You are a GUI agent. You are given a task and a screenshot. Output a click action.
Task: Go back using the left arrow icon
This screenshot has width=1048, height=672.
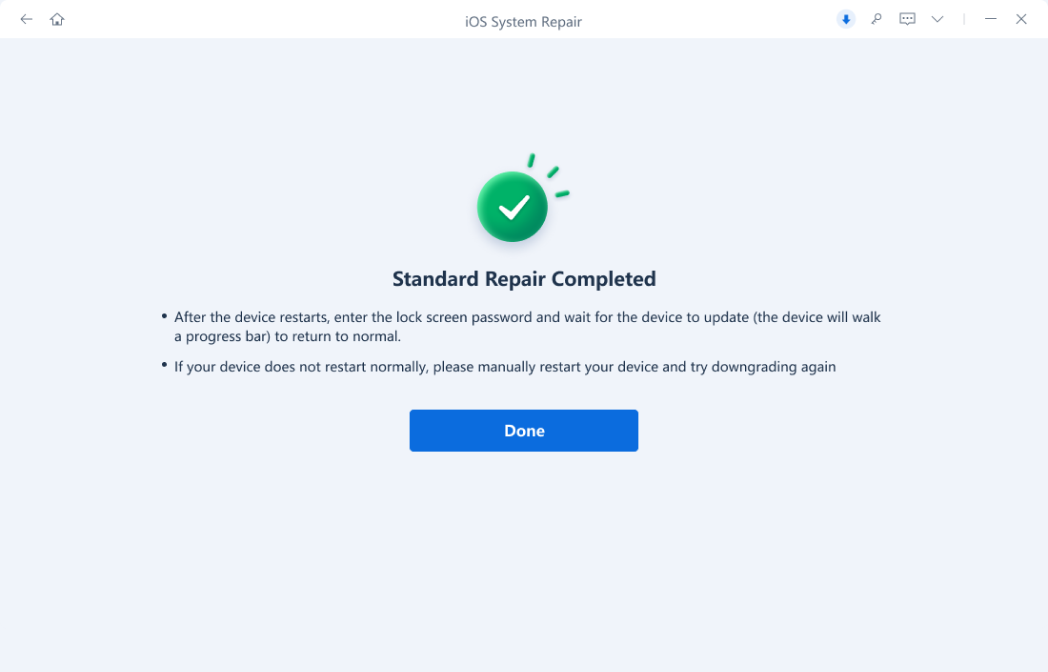26,19
